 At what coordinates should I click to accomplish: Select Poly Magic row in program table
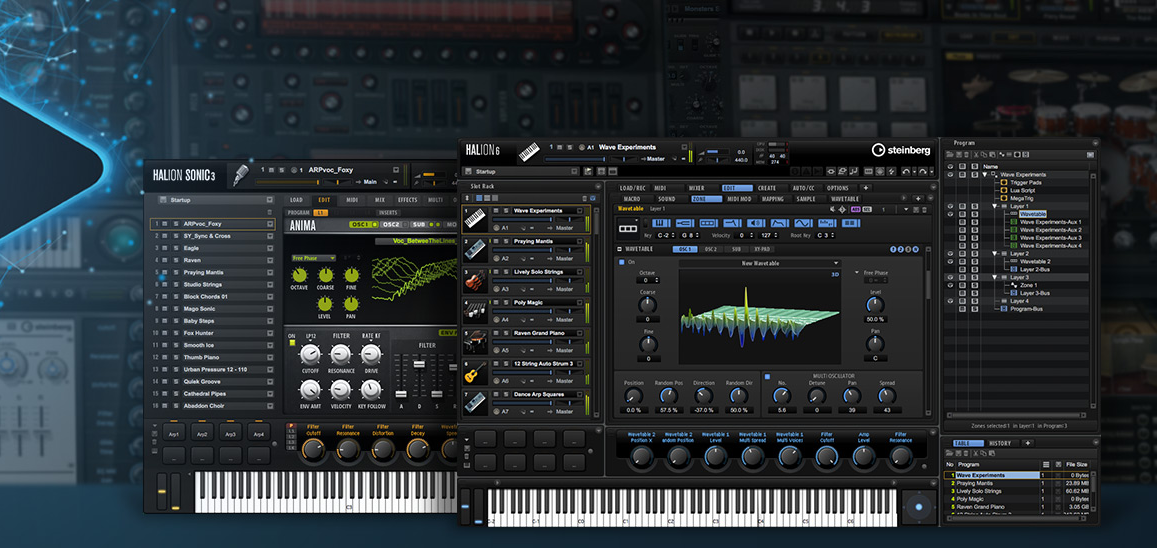tap(1017, 499)
